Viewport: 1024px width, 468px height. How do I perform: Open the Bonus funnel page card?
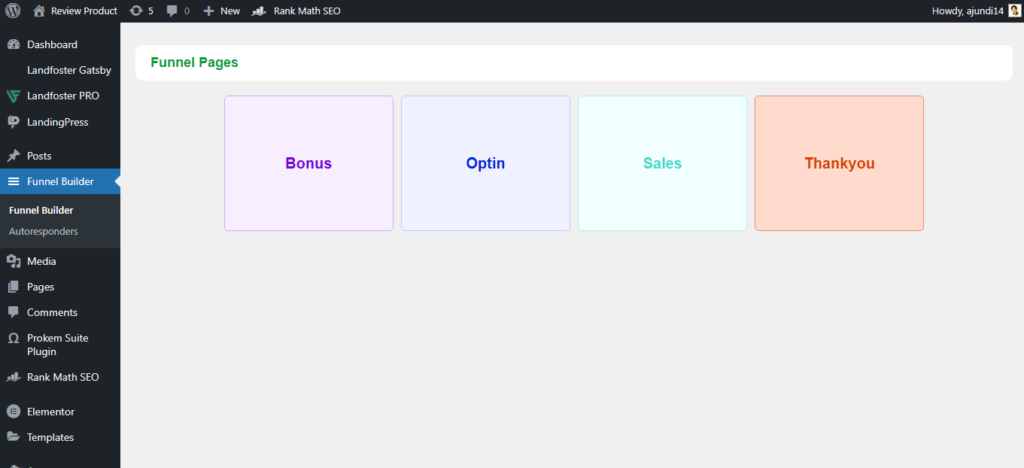(308, 163)
